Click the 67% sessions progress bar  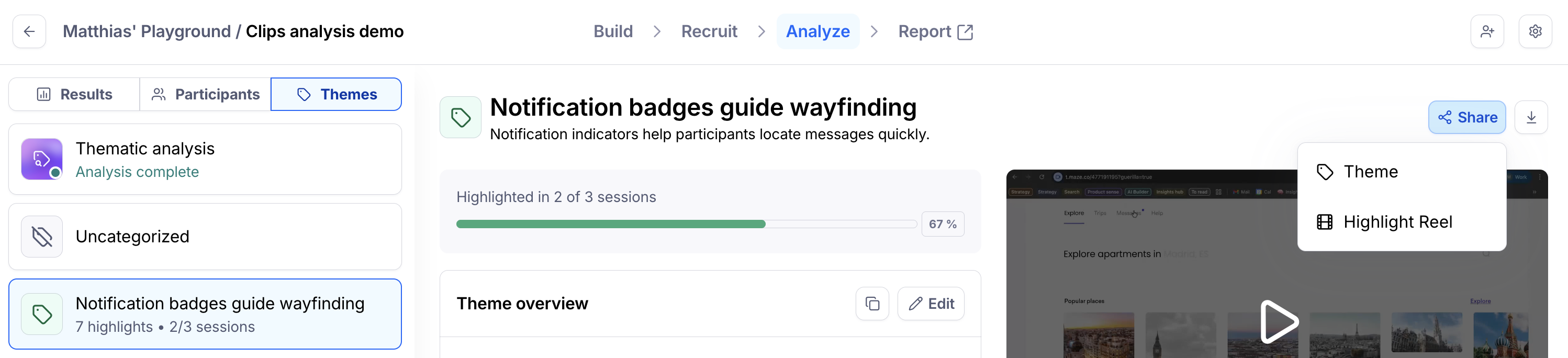pyautogui.click(x=686, y=224)
